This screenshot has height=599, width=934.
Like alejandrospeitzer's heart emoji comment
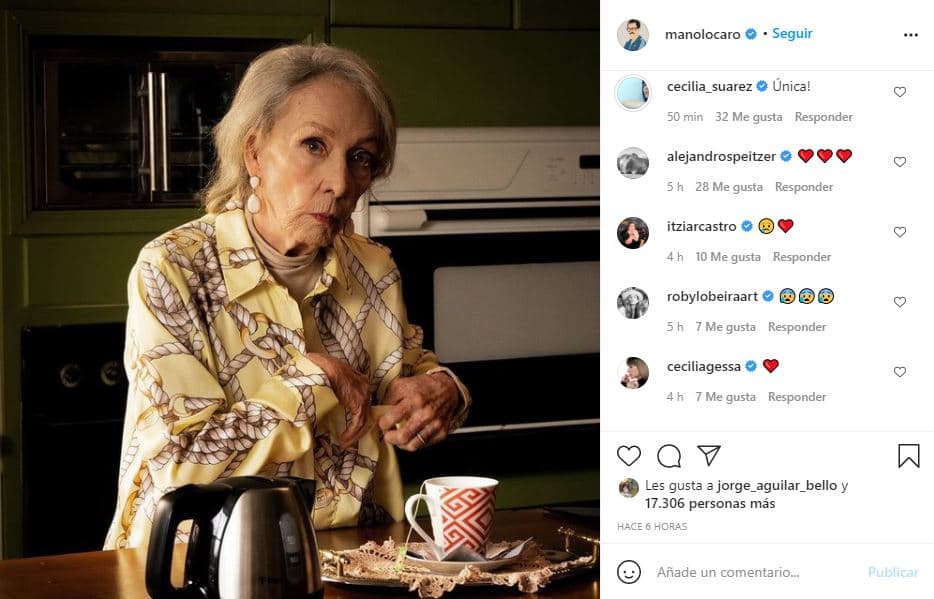(899, 161)
